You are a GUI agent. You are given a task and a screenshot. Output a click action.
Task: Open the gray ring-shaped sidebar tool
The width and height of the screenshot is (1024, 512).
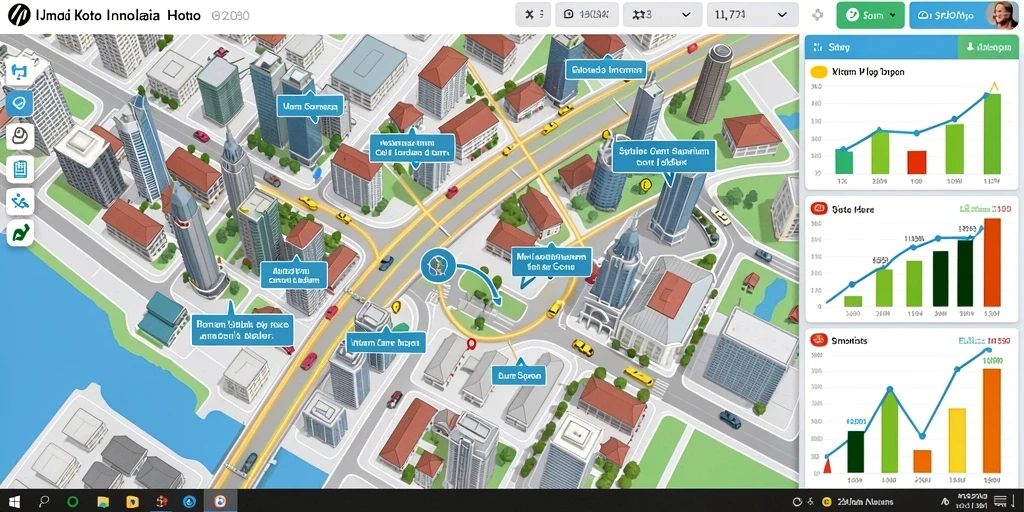(20, 136)
